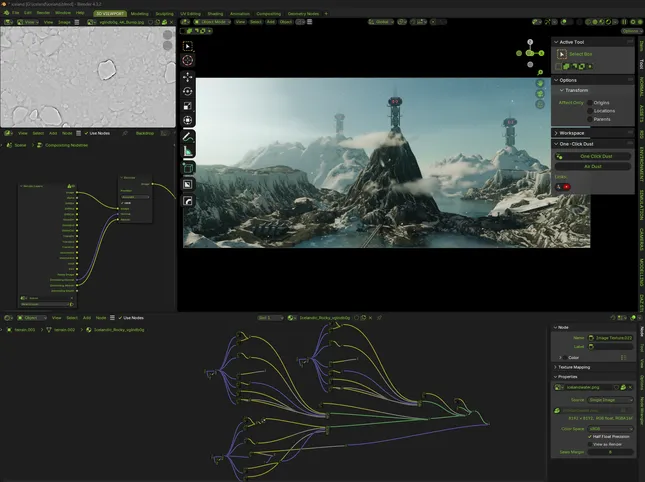Click the Z axis on navigation gizmo

point(530,42)
